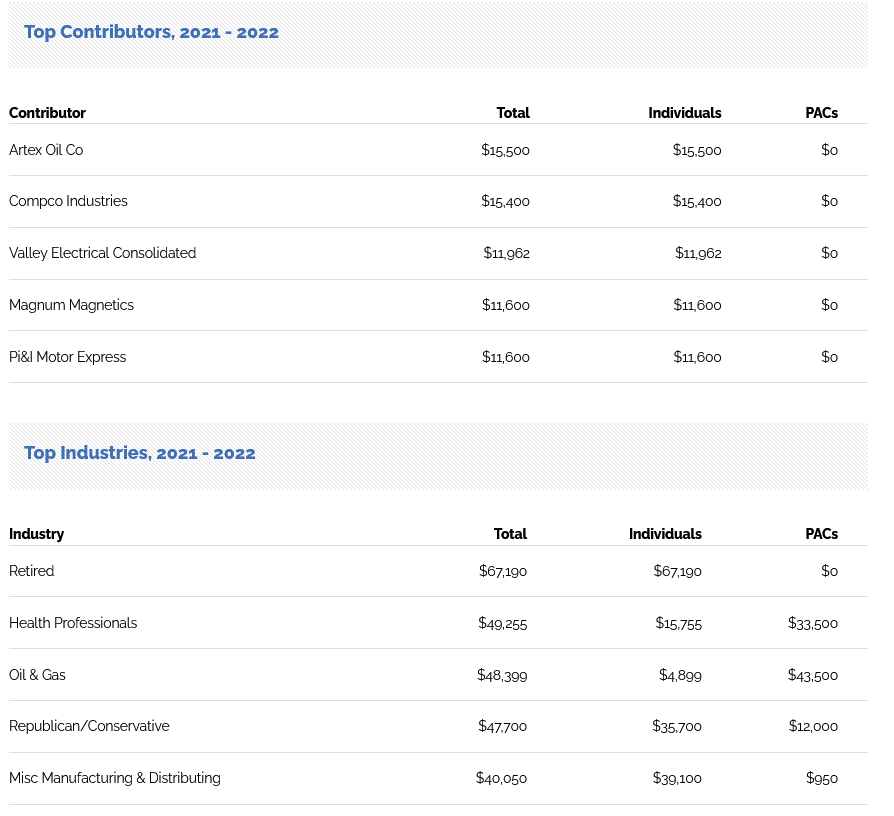The width and height of the screenshot is (894, 816).
Task: Click the PACs value for Compco Industries
Action: tap(830, 201)
